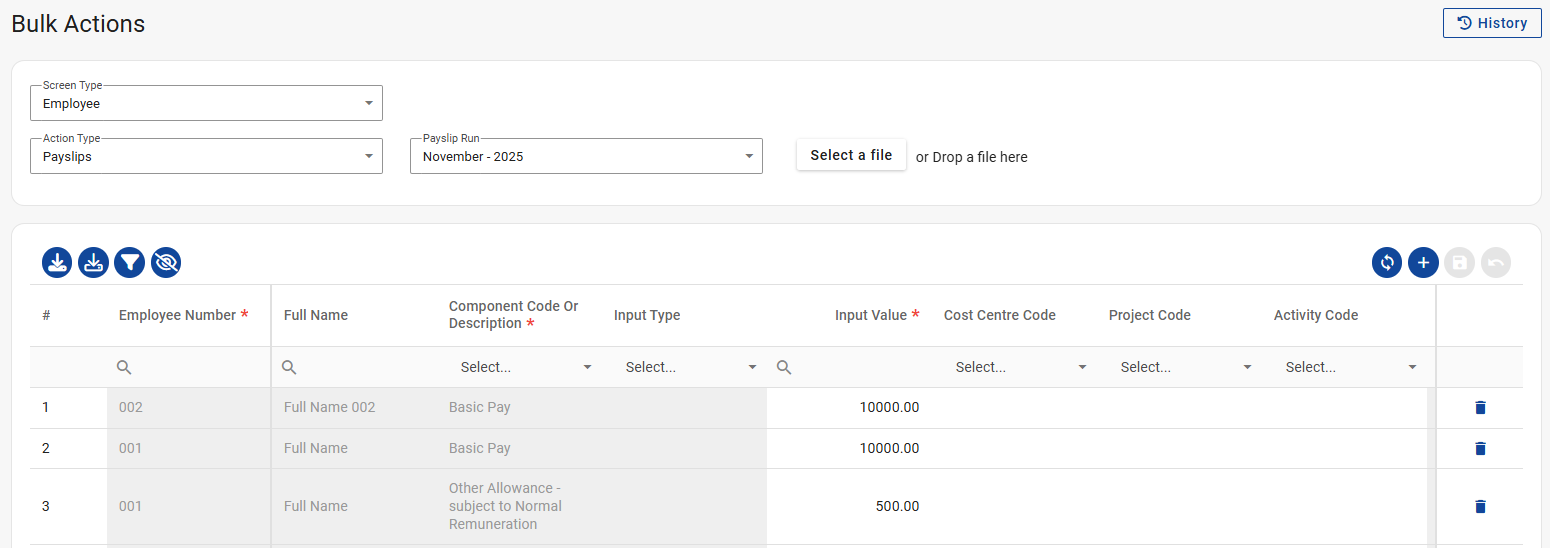This screenshot has width=1550, height=548.
Task: Click the Select a file button
Action: coord(851,155)
